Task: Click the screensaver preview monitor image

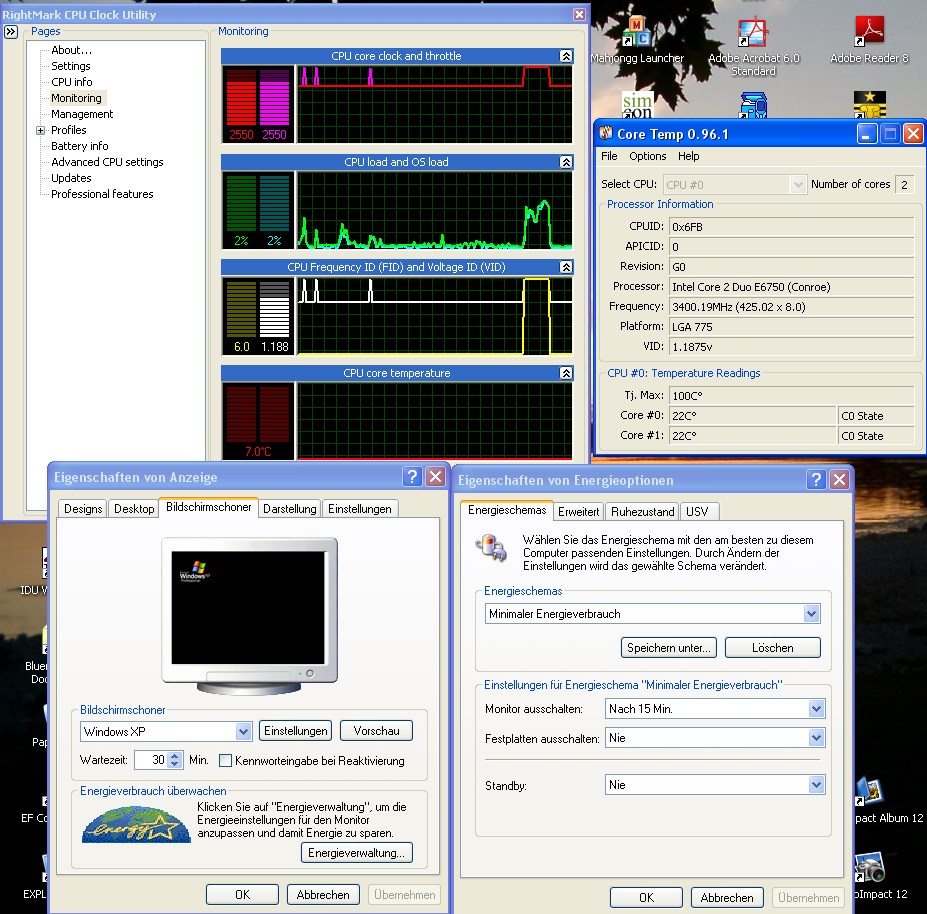Action: (x=249, y=616)
